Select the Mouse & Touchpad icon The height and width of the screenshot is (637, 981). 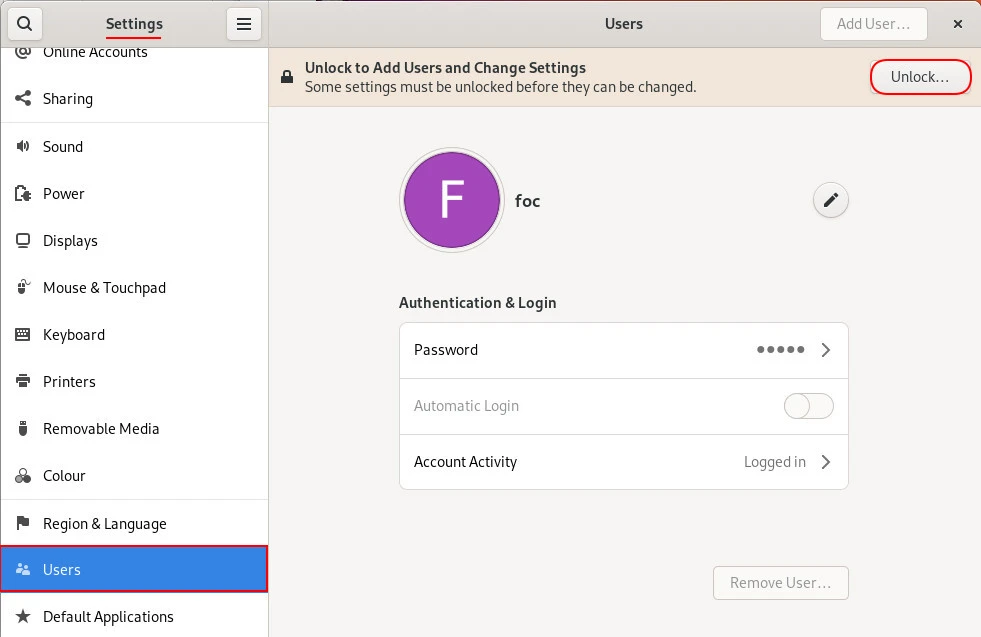[x=23, y=287]
